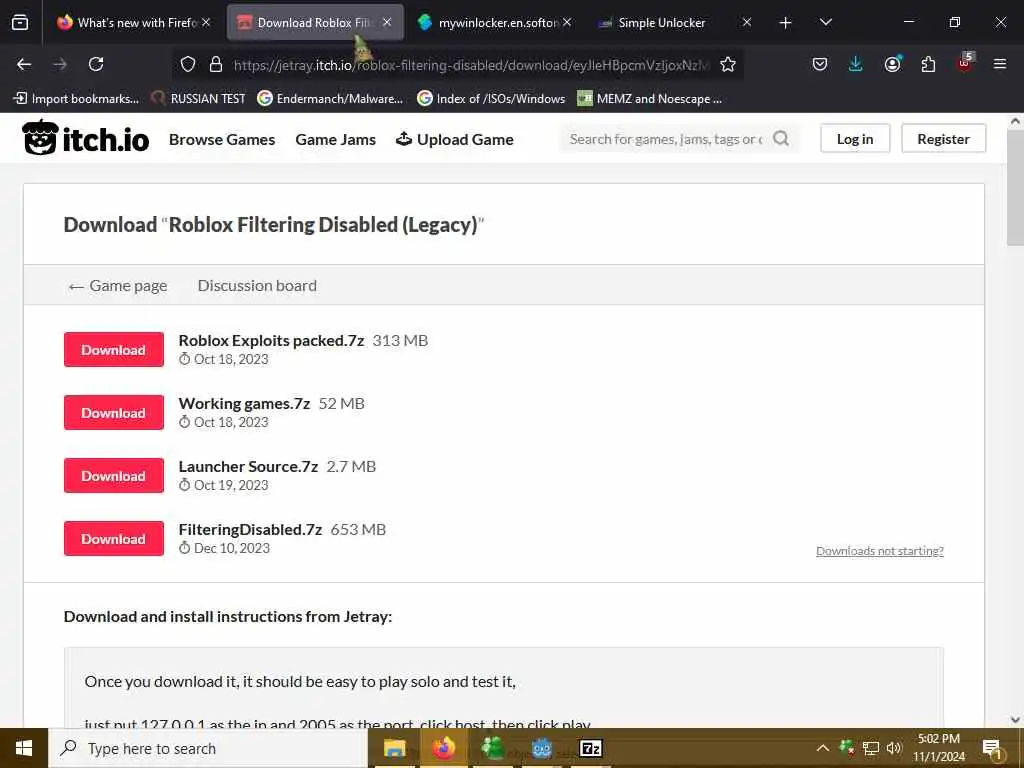This screenshot has height=768, width=1024.
Task: Click the taskbar clock showing 5:02 PM
Action: pyautogui.click(x=938, y=748)
